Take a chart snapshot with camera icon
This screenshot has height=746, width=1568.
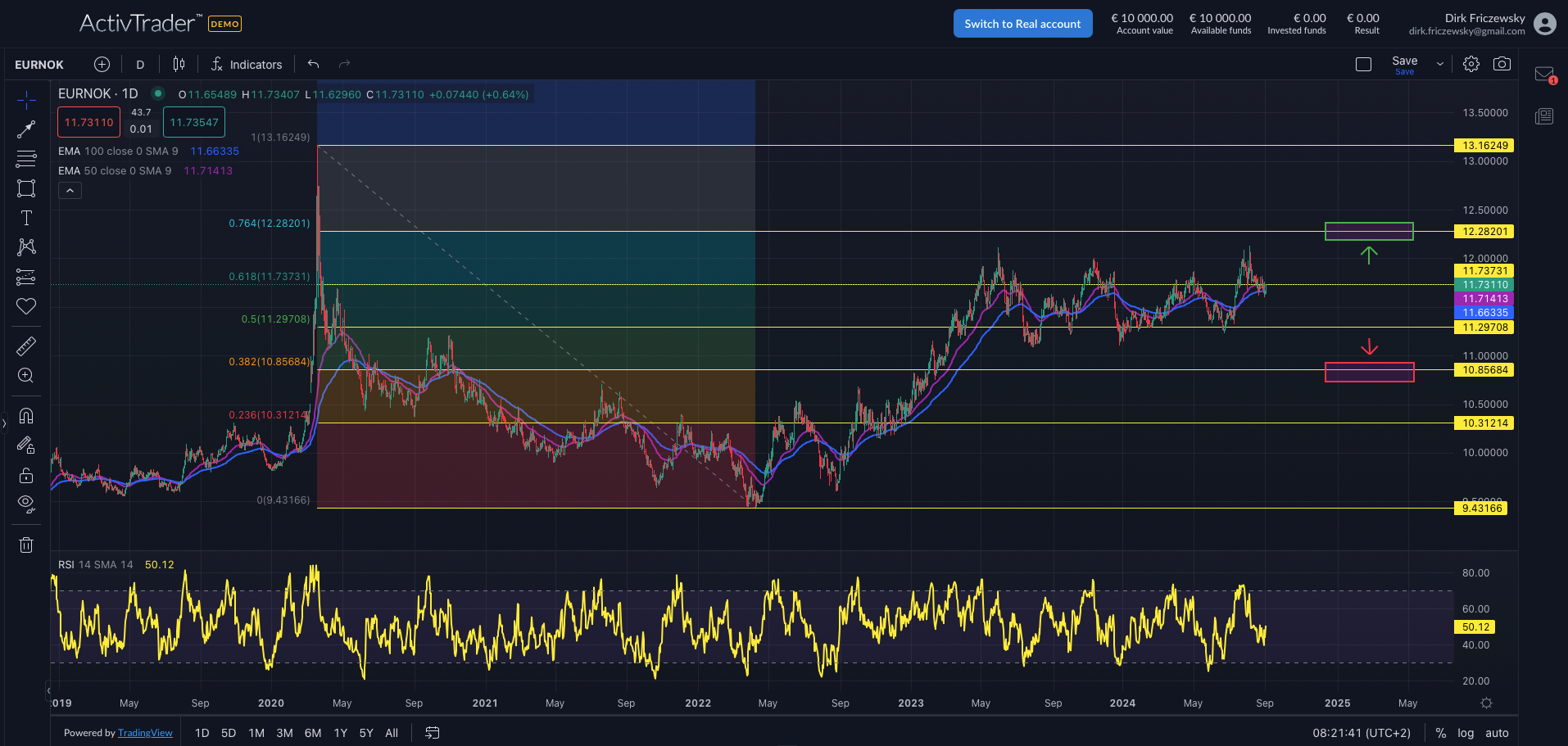(x=1502, y=64)
